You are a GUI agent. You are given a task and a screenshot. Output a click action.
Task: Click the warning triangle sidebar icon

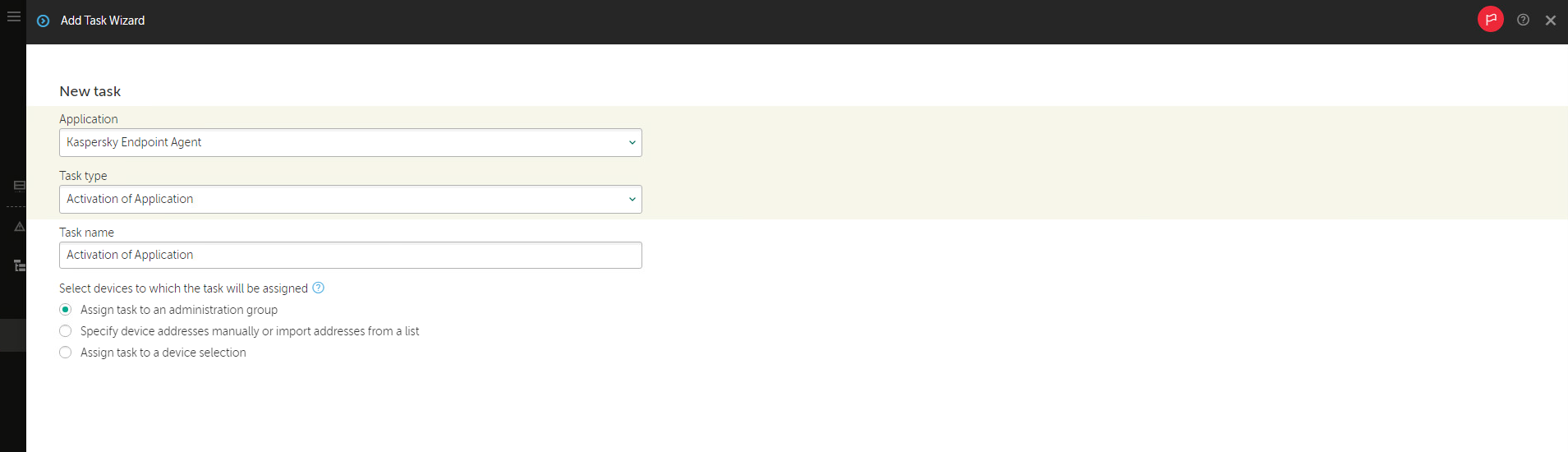point(19,226)
